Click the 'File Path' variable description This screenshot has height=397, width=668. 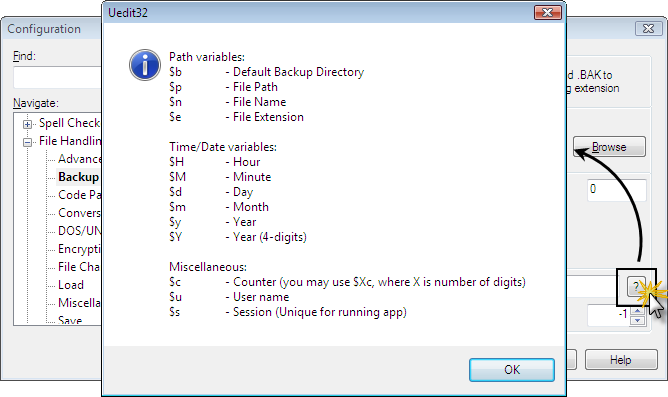[255, 87]
